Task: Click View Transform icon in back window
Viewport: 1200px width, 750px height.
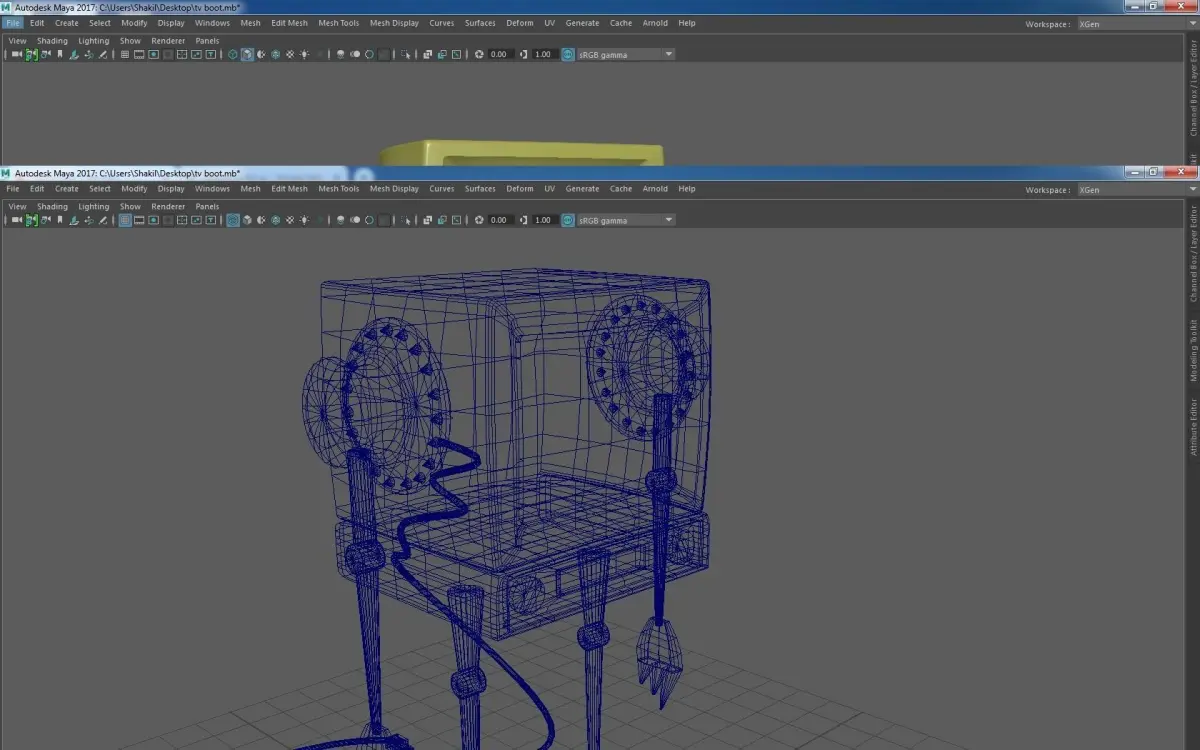Action: pyautogui.click(x=568, y=54)
